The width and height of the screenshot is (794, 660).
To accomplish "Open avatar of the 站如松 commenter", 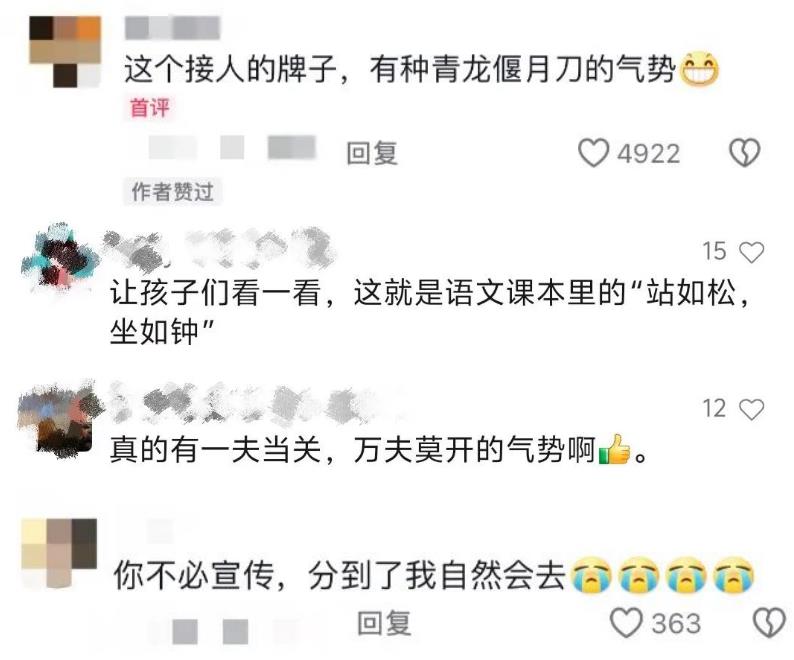I will [57, 258].
